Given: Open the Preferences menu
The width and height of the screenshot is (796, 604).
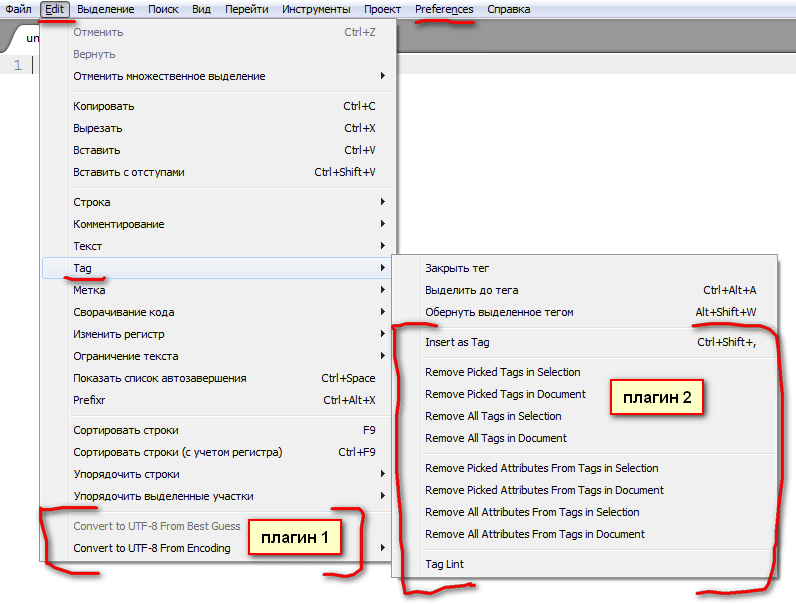Looking at the screenshot, I should click(x=444, y=9).
